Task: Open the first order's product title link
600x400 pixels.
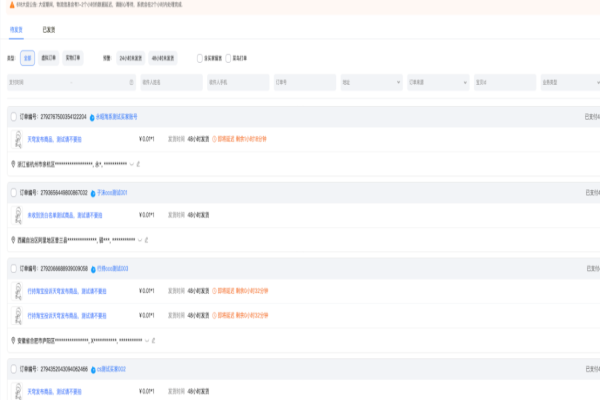Action: click(55, 139)
